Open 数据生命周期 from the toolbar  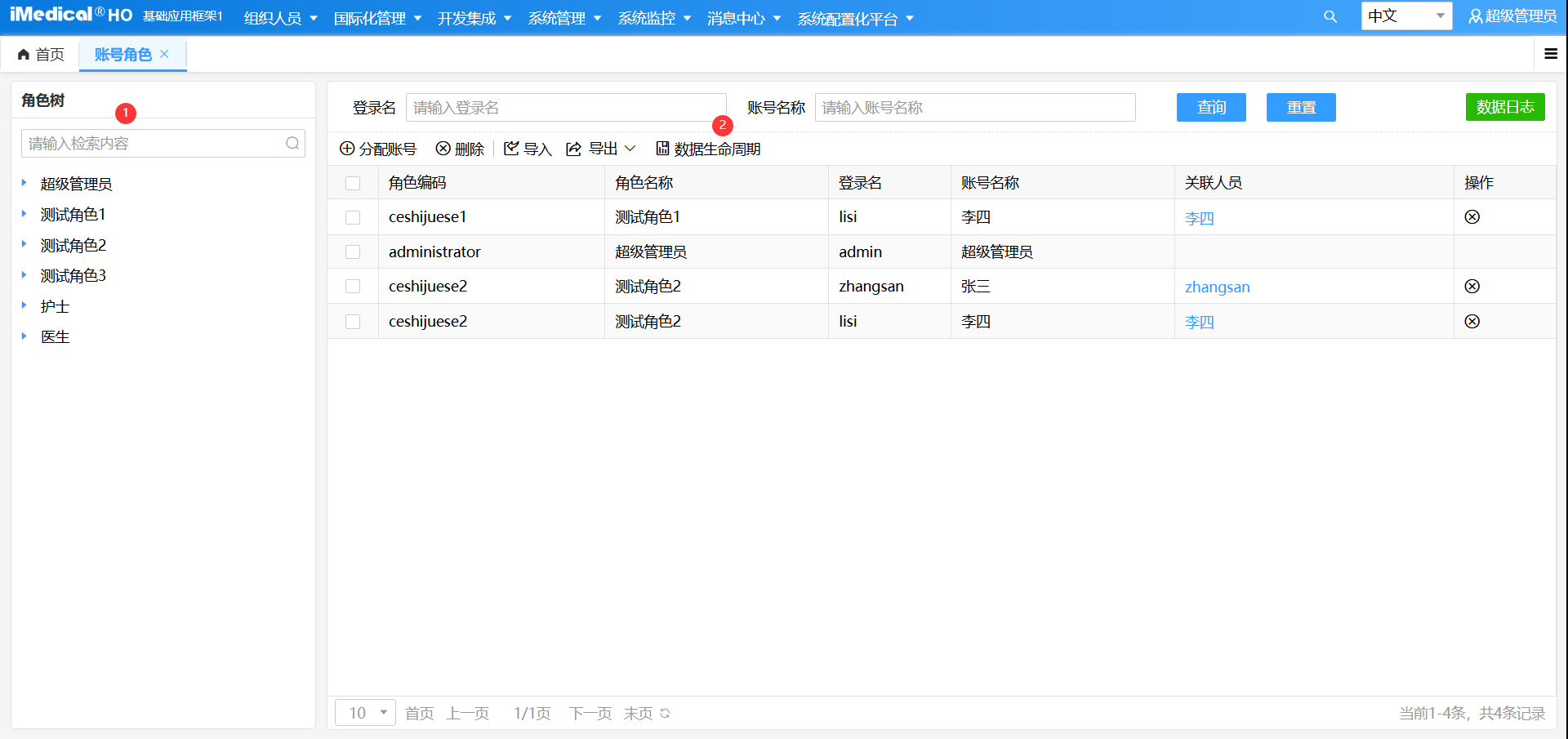coord(708,149)
